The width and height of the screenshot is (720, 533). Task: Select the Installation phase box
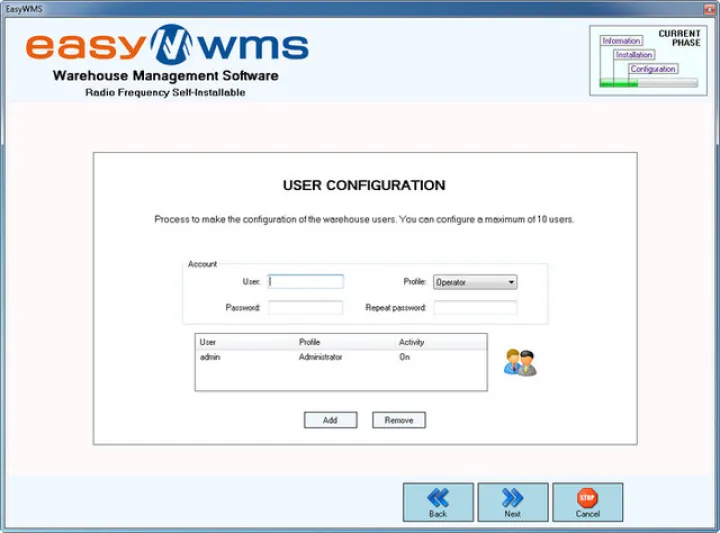tap(634, 55)
